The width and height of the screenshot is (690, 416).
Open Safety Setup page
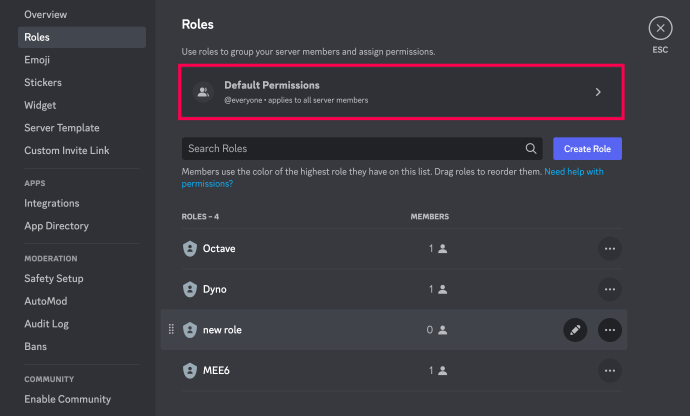[x=54, y=279]
